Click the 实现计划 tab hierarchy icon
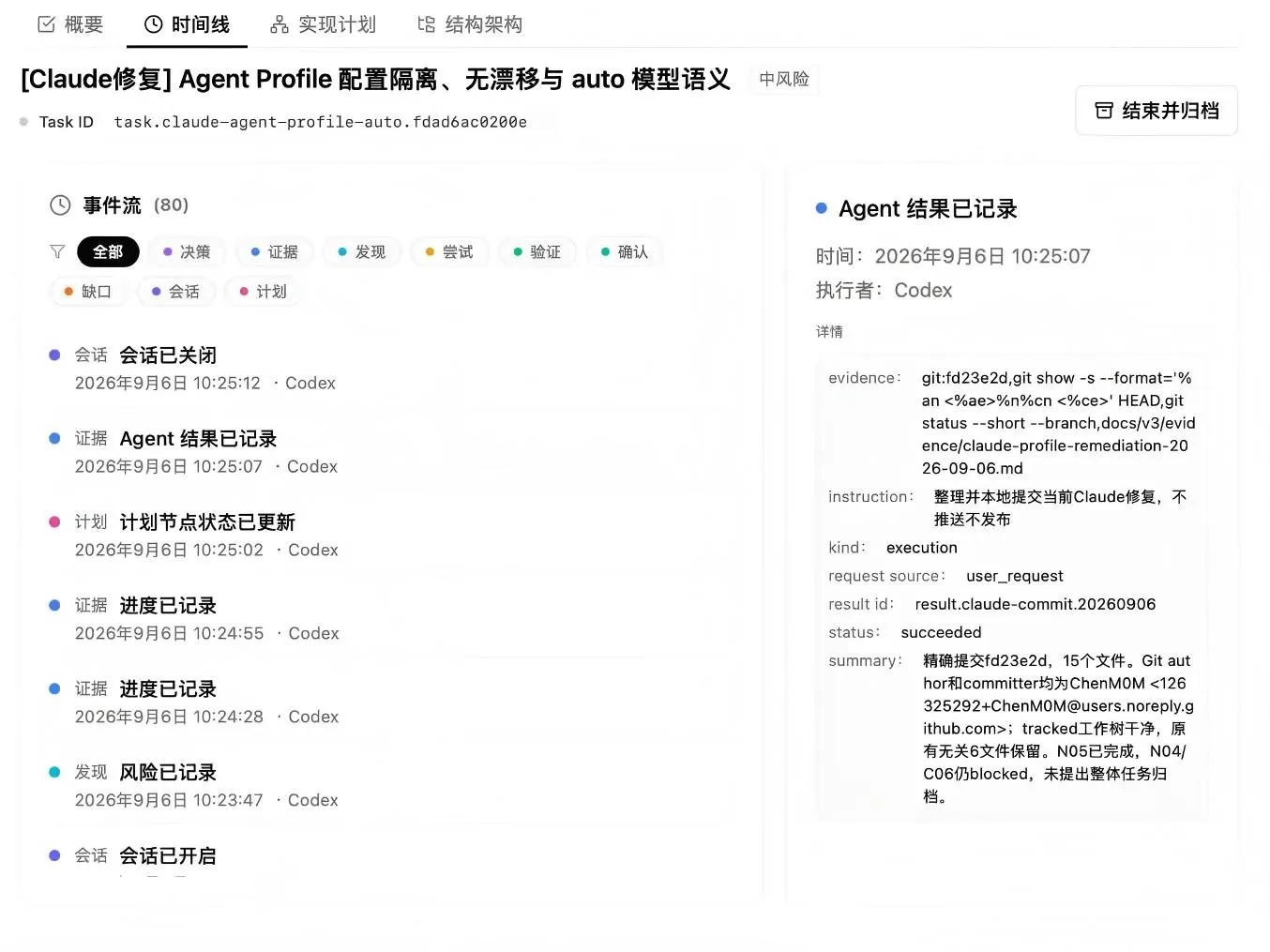The width and height of the screenshot is (1270, 952). click(280, 24)
